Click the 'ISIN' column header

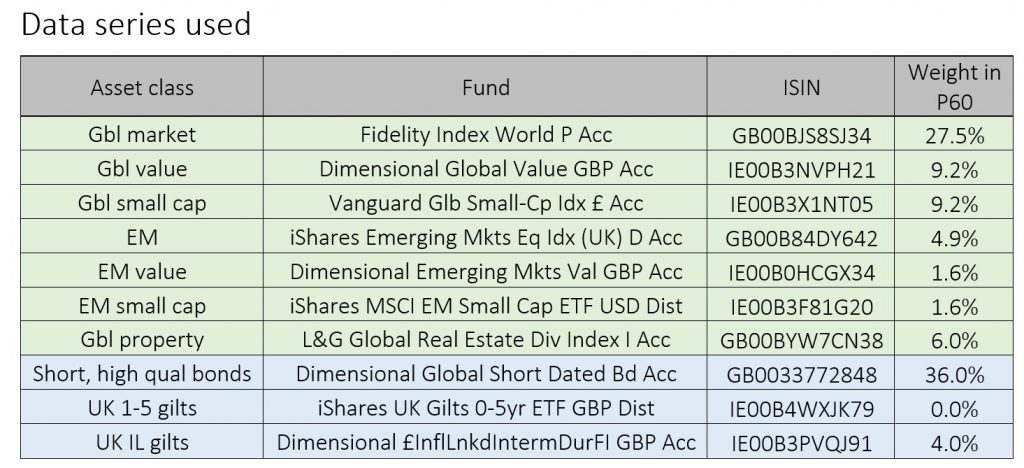(x=801, y=87)
